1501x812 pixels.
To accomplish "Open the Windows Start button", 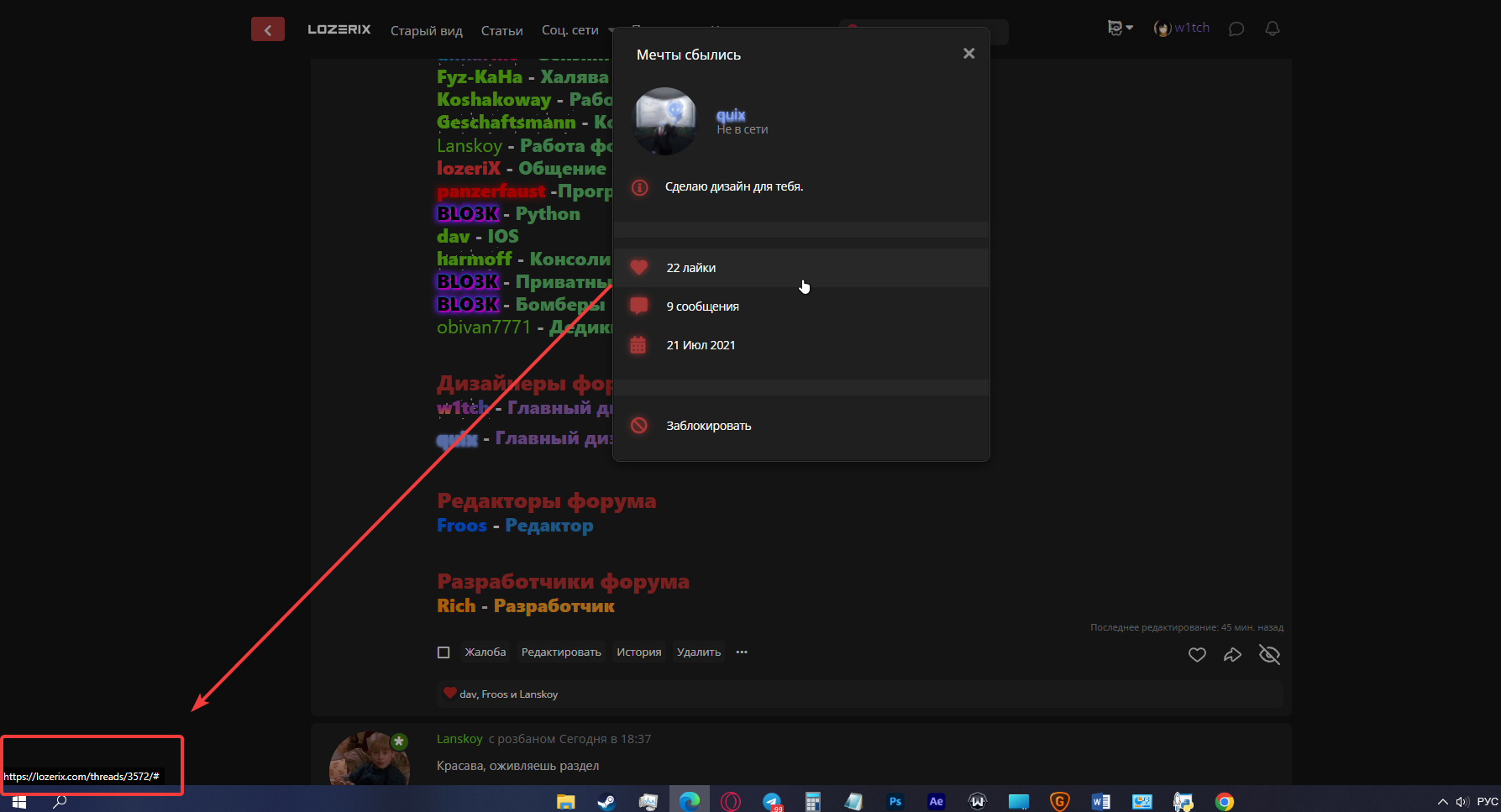I will pyautogui.click(x=18, y=801).
